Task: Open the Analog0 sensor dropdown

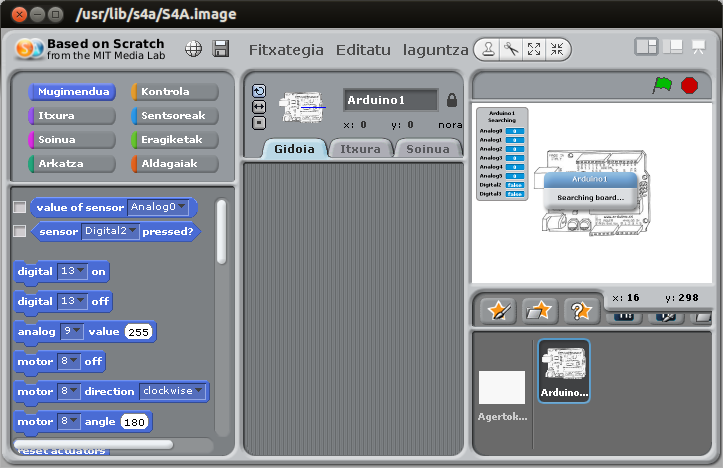Action: pos(158,207)
